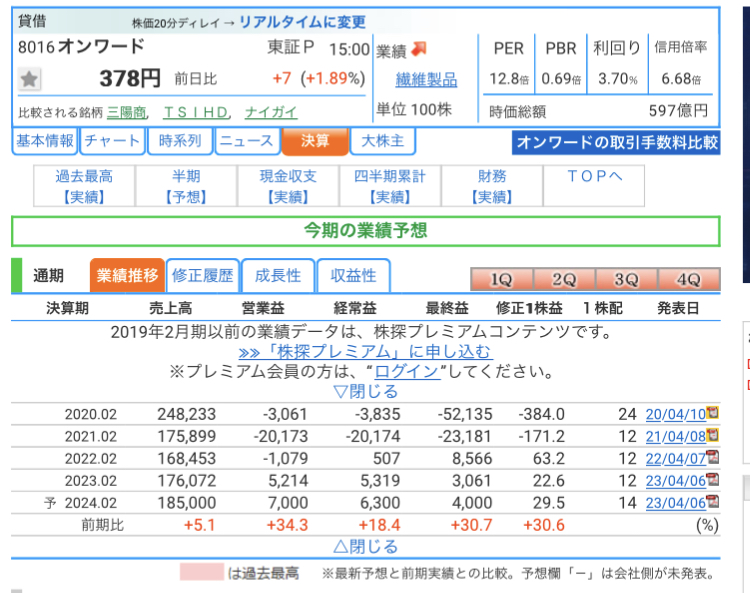The width and height of the screenshot is (750, 593).
Task: Click the 利回り 3.70% value
Action: [x=618, y=78]
